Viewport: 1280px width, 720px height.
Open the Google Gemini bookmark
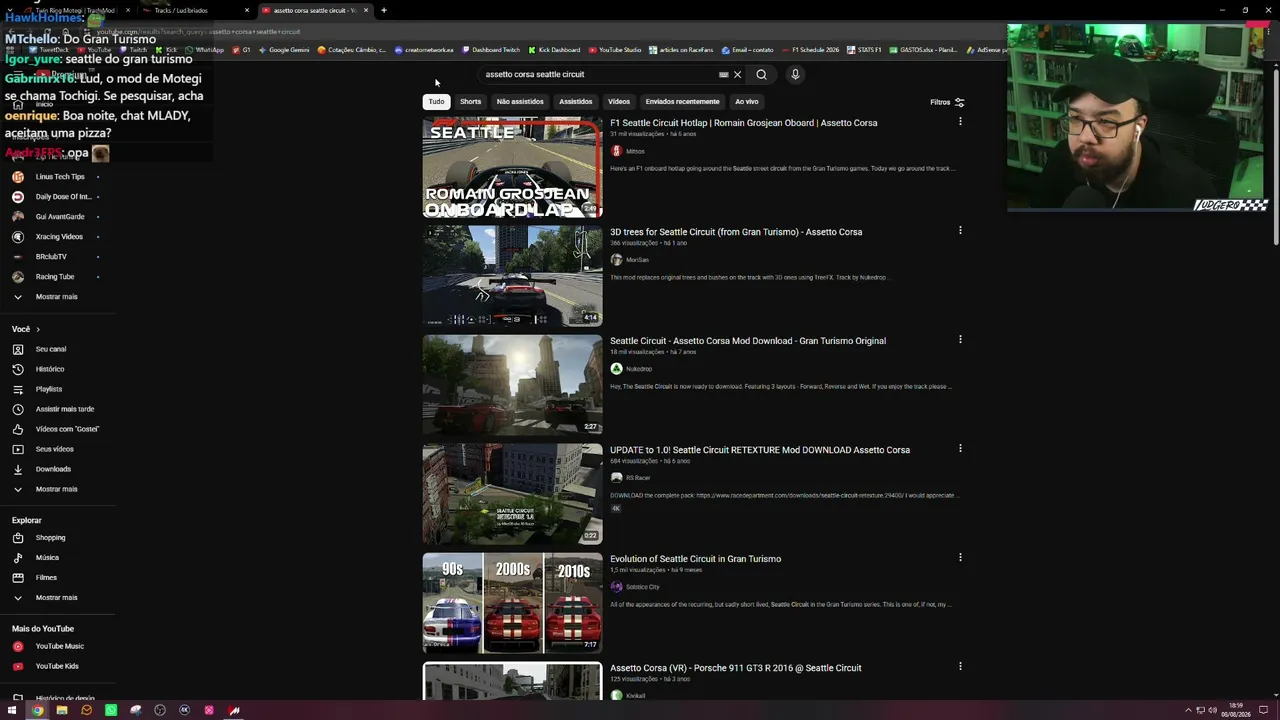(x=284, y=50)
